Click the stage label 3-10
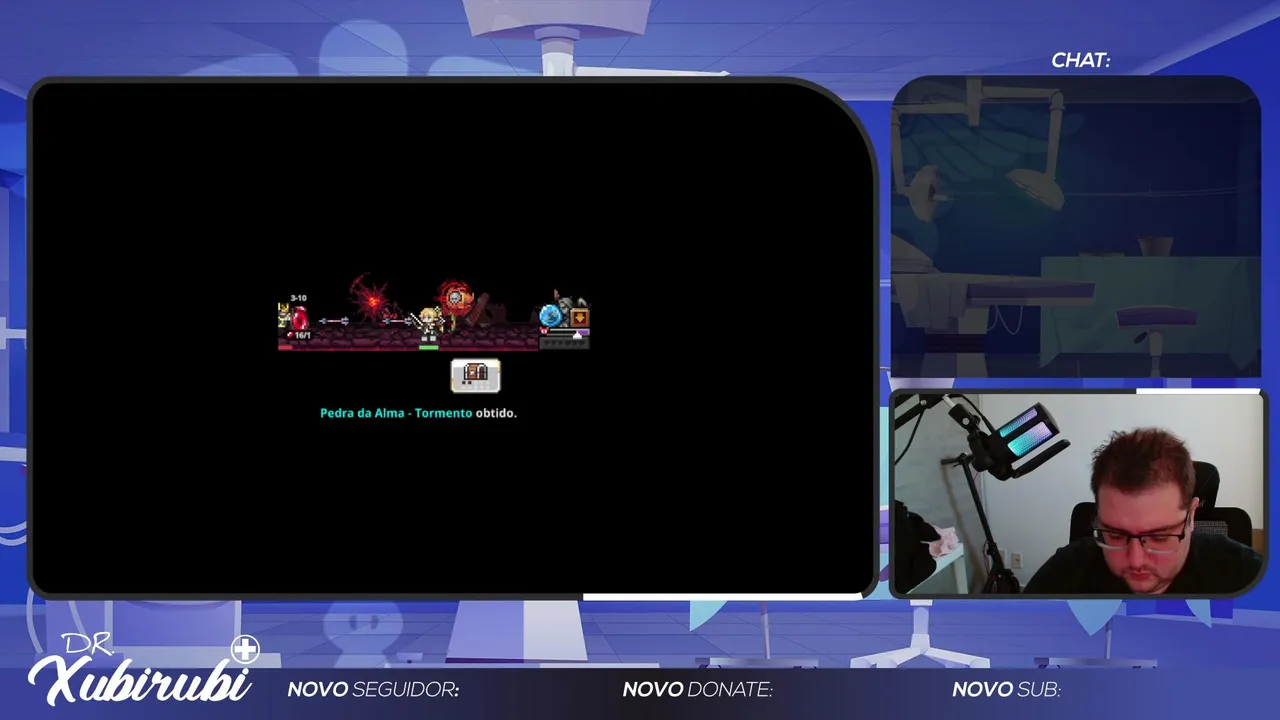This screenshot has width=1280, height=720. point(298,298)
